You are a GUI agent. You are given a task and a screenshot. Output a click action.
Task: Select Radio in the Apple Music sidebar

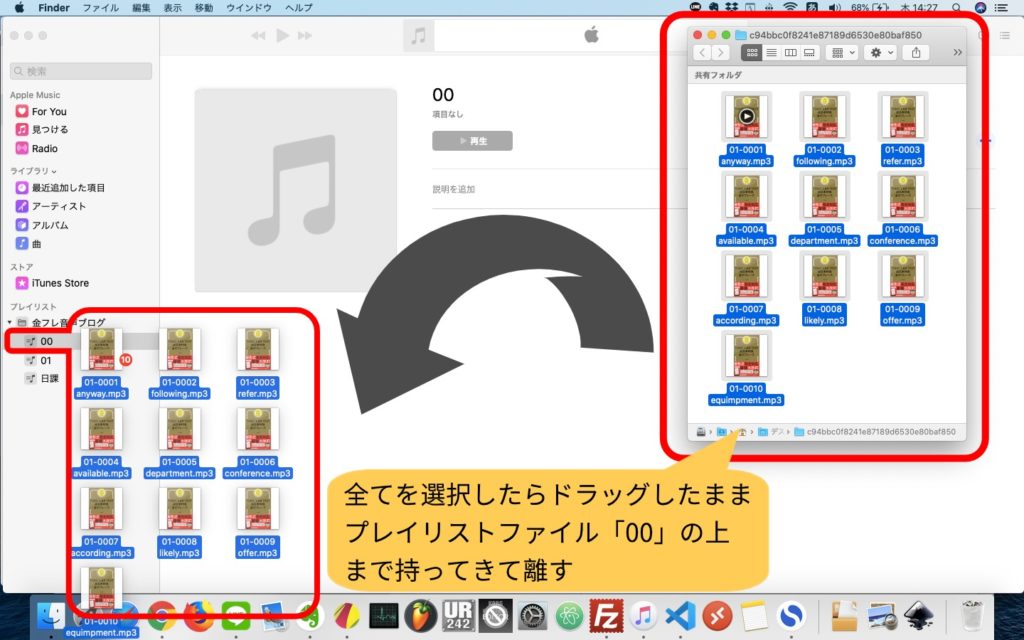[44, 146]
